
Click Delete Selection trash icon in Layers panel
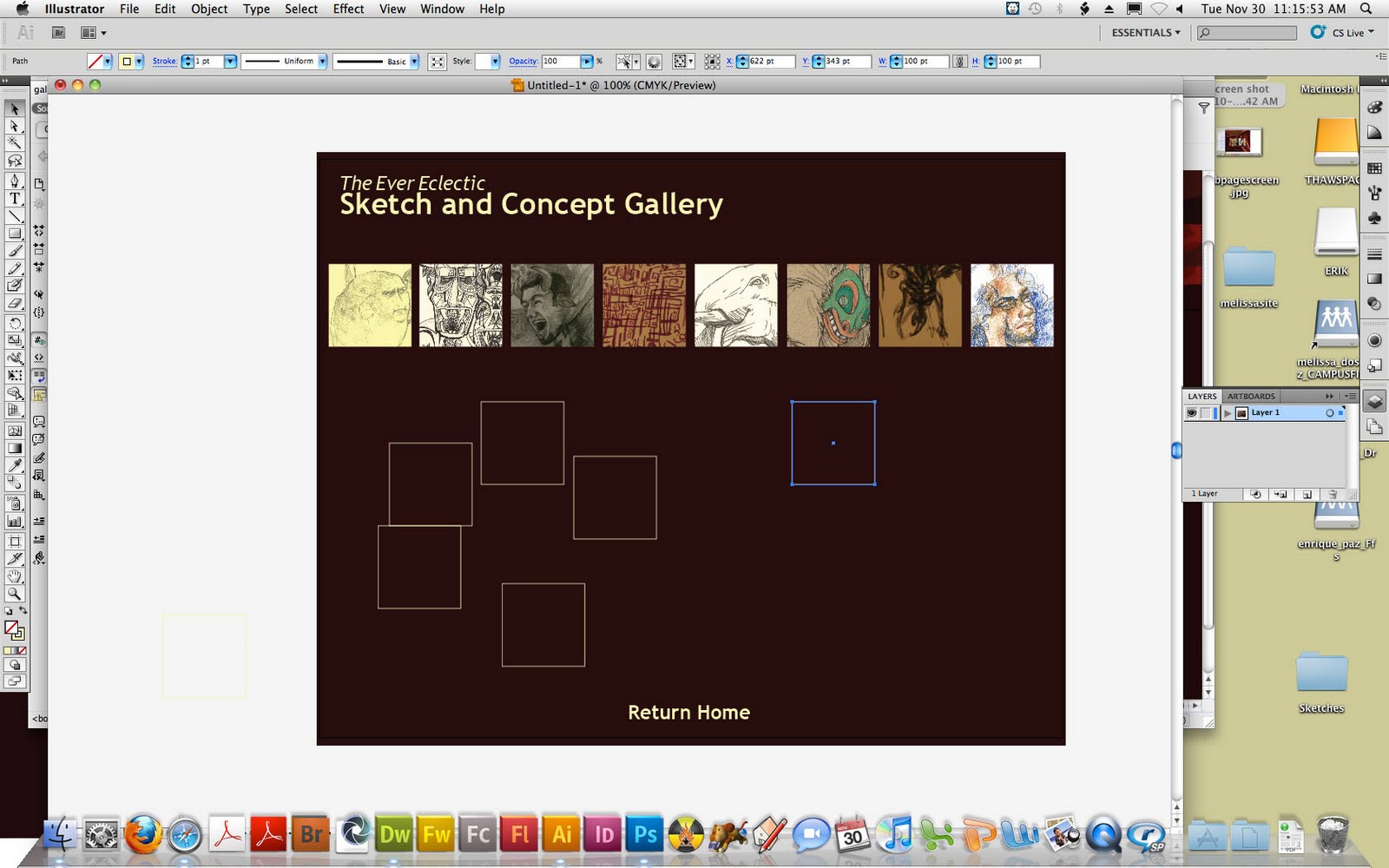point(1333,494)
